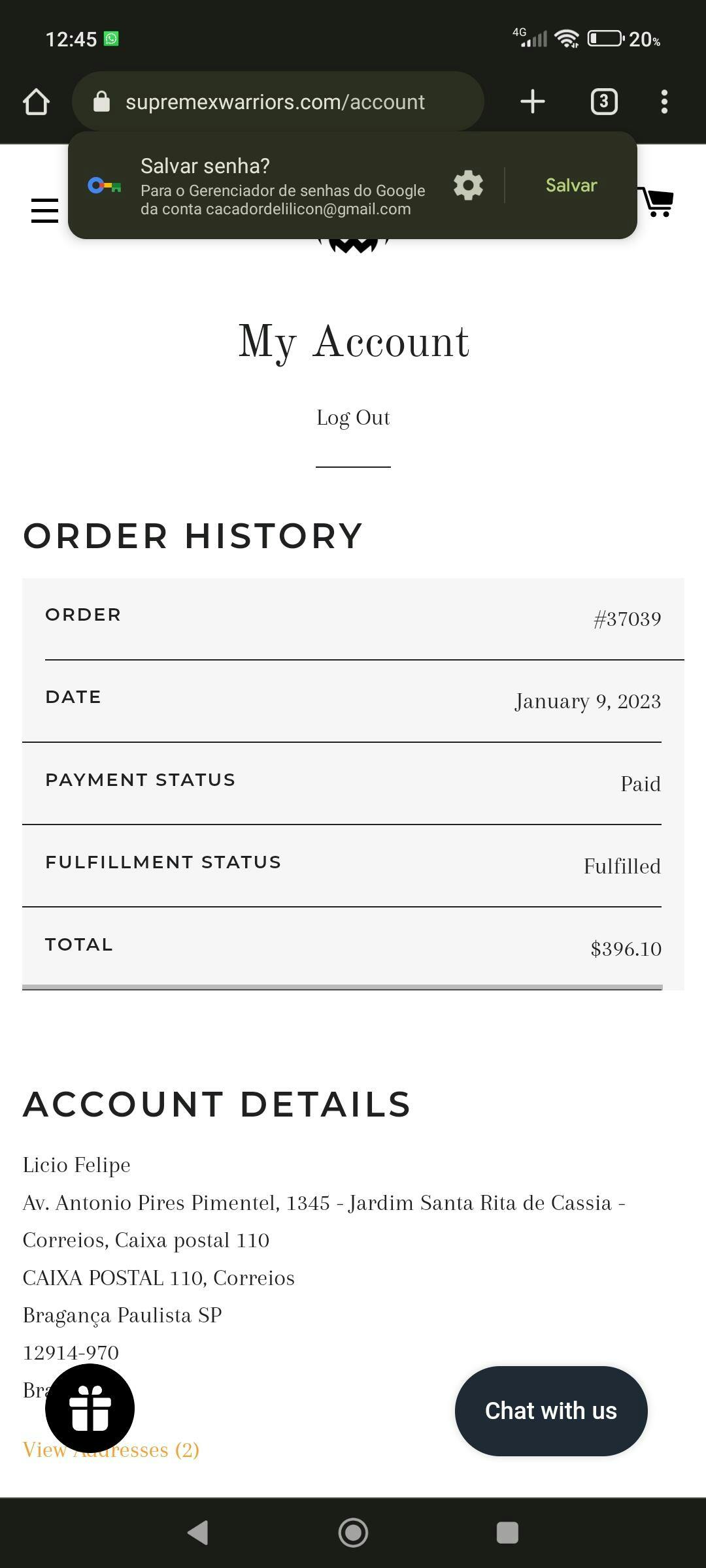Open the Chat with us widget
Screen dimensions: 706x1568
[x=550, y=1411]
